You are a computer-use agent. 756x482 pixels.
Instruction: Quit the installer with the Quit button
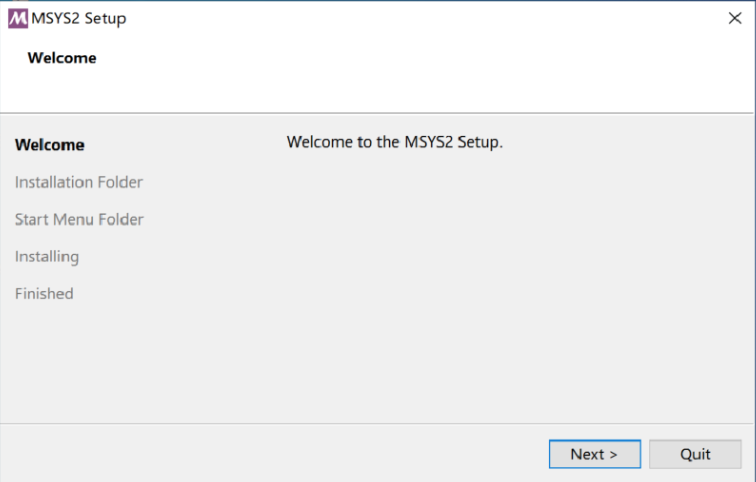(695, 454)
